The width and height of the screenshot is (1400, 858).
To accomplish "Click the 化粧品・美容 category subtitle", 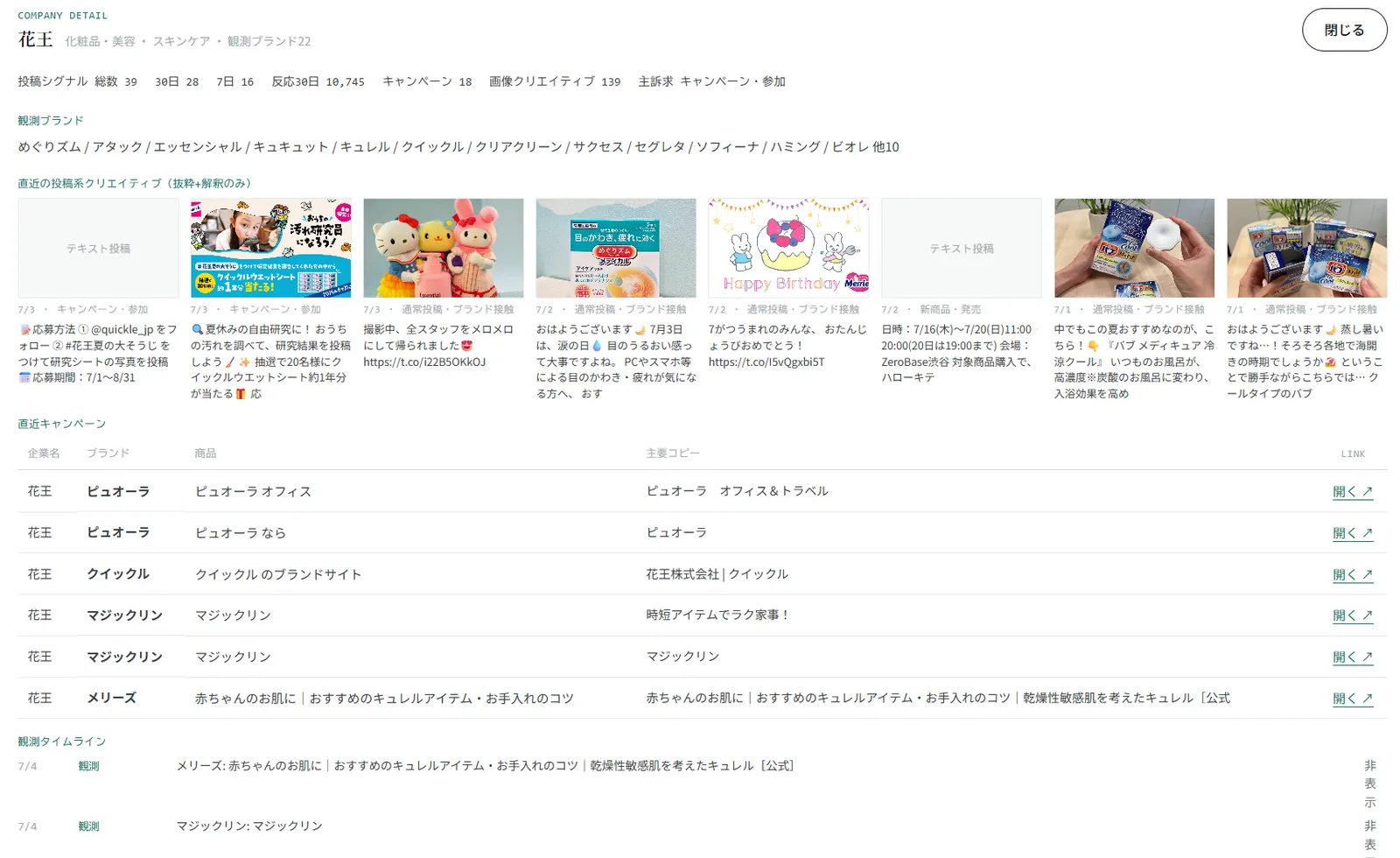I will pos(100,41).
